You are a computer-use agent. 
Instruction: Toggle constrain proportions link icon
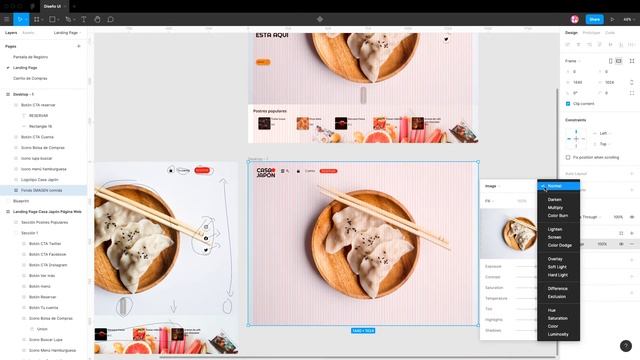pyautogui.click(x=632, y=82)
